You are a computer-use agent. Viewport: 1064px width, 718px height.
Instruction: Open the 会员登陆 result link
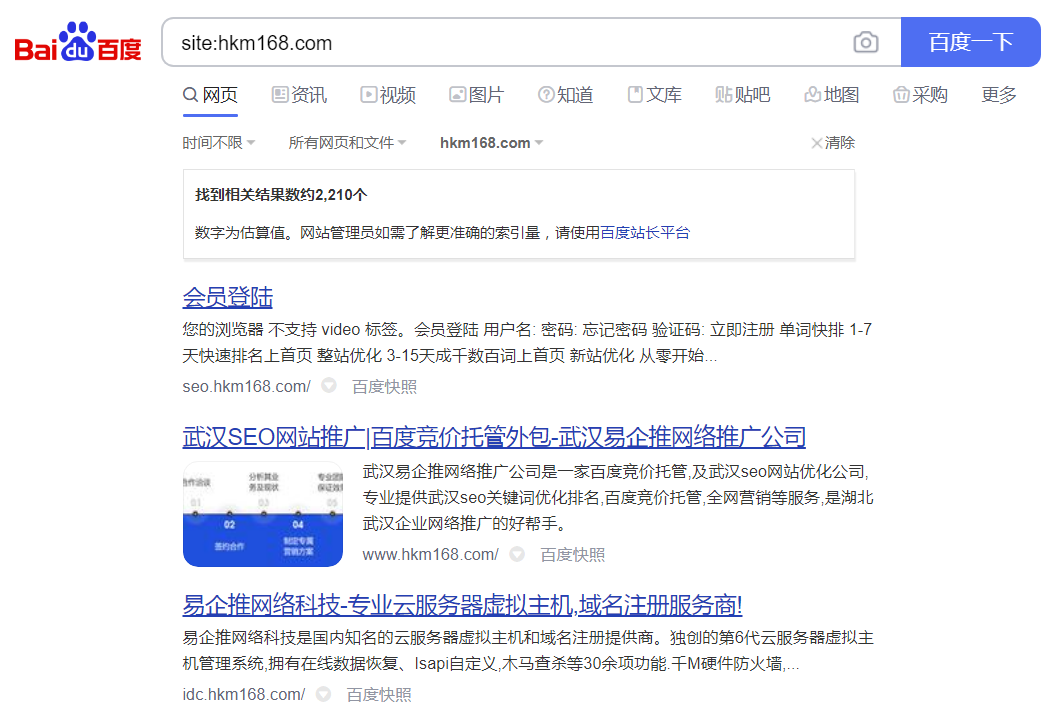click(x=229, y=296)
